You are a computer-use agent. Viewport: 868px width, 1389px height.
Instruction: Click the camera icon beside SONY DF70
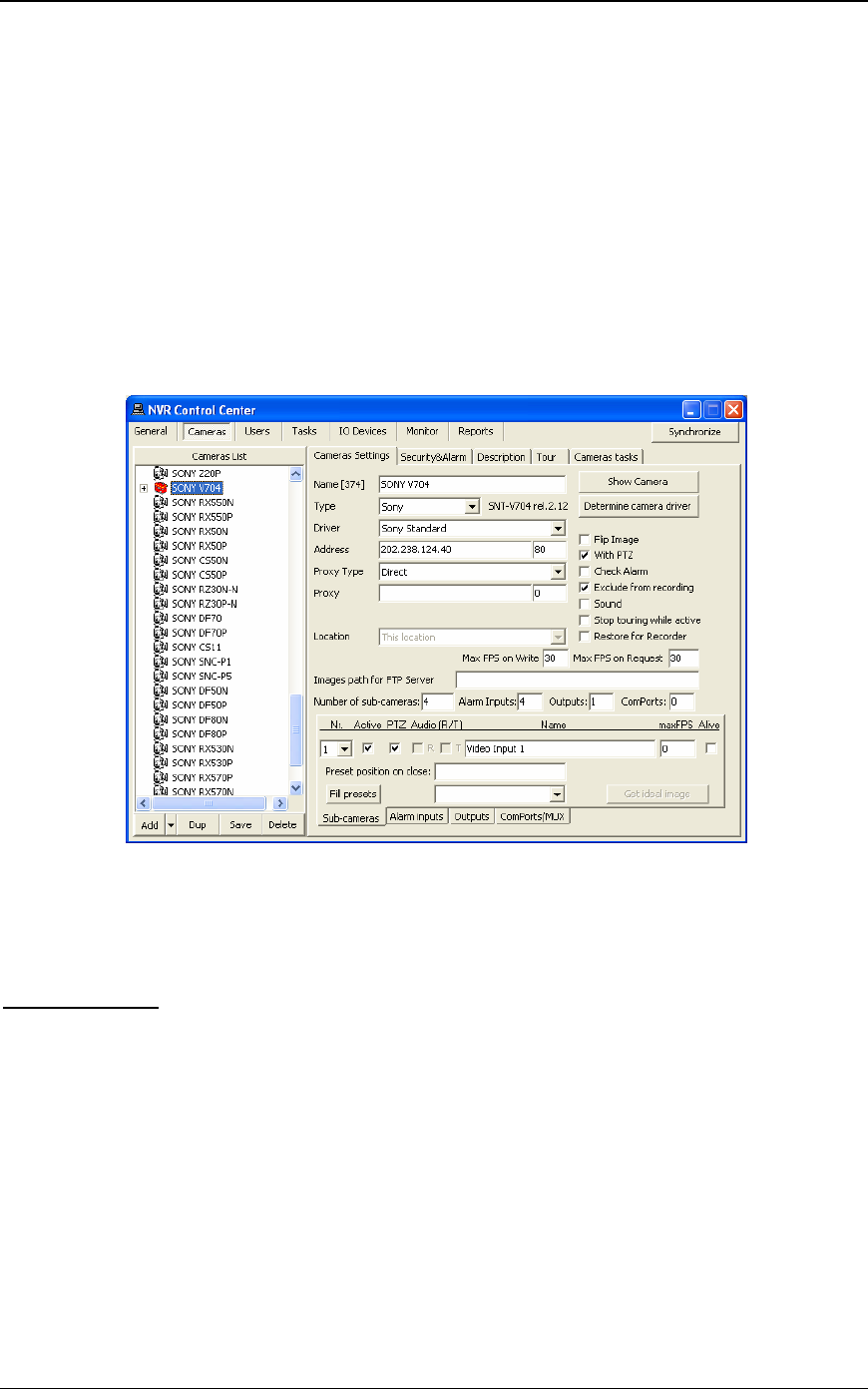[161, 619]
